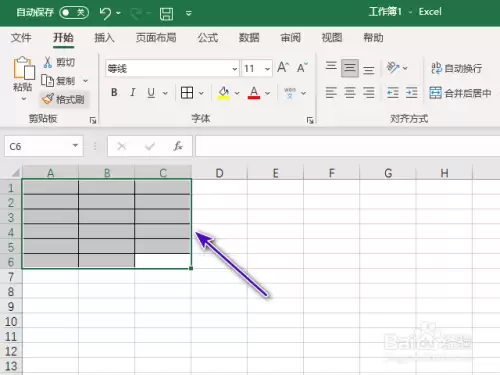Apply the red font color

point(254,93)
